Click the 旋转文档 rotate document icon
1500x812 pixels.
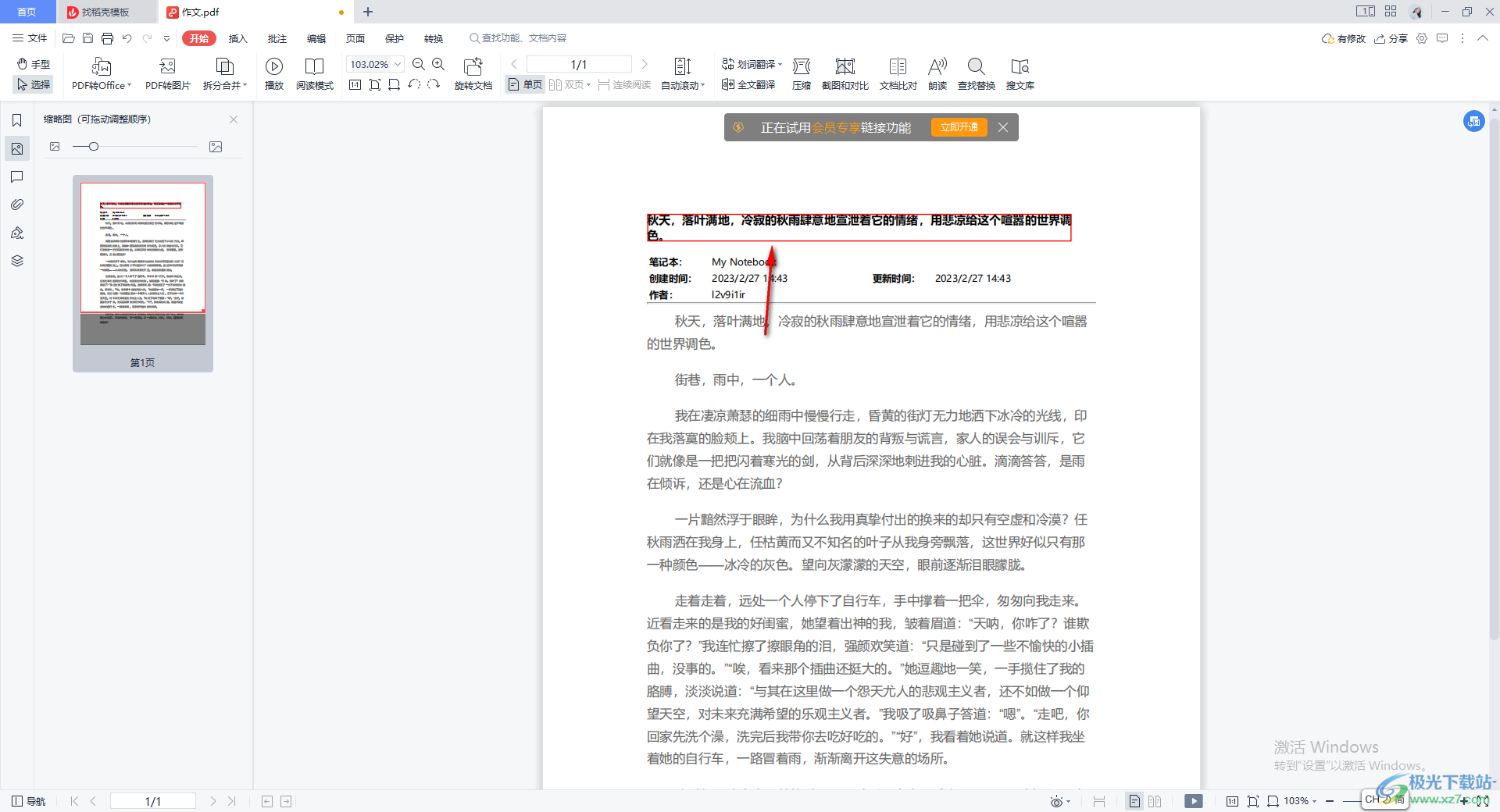coord(473,67)
